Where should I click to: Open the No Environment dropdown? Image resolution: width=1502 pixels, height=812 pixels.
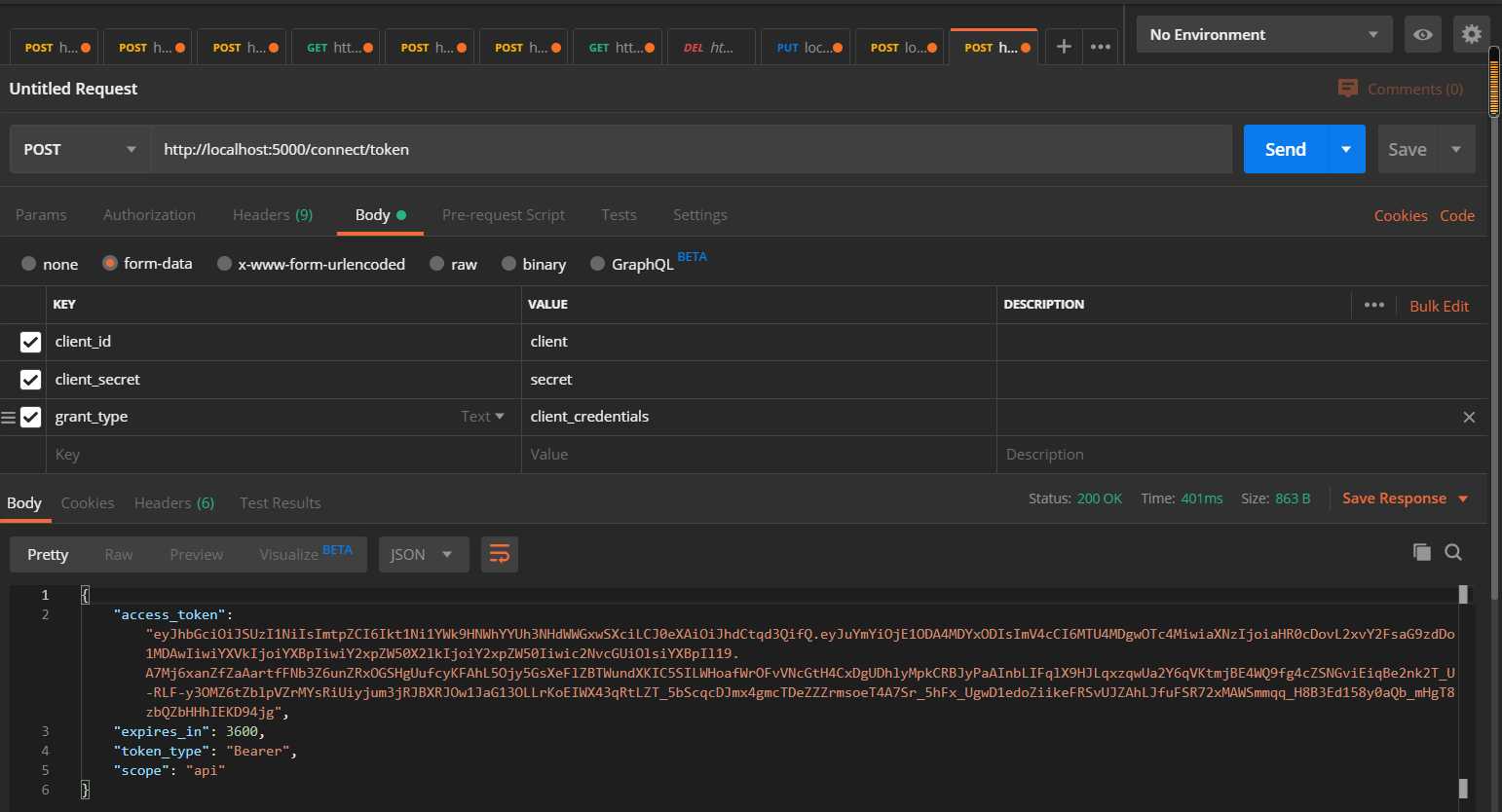pyautogui.click(x=1264, y=35)
